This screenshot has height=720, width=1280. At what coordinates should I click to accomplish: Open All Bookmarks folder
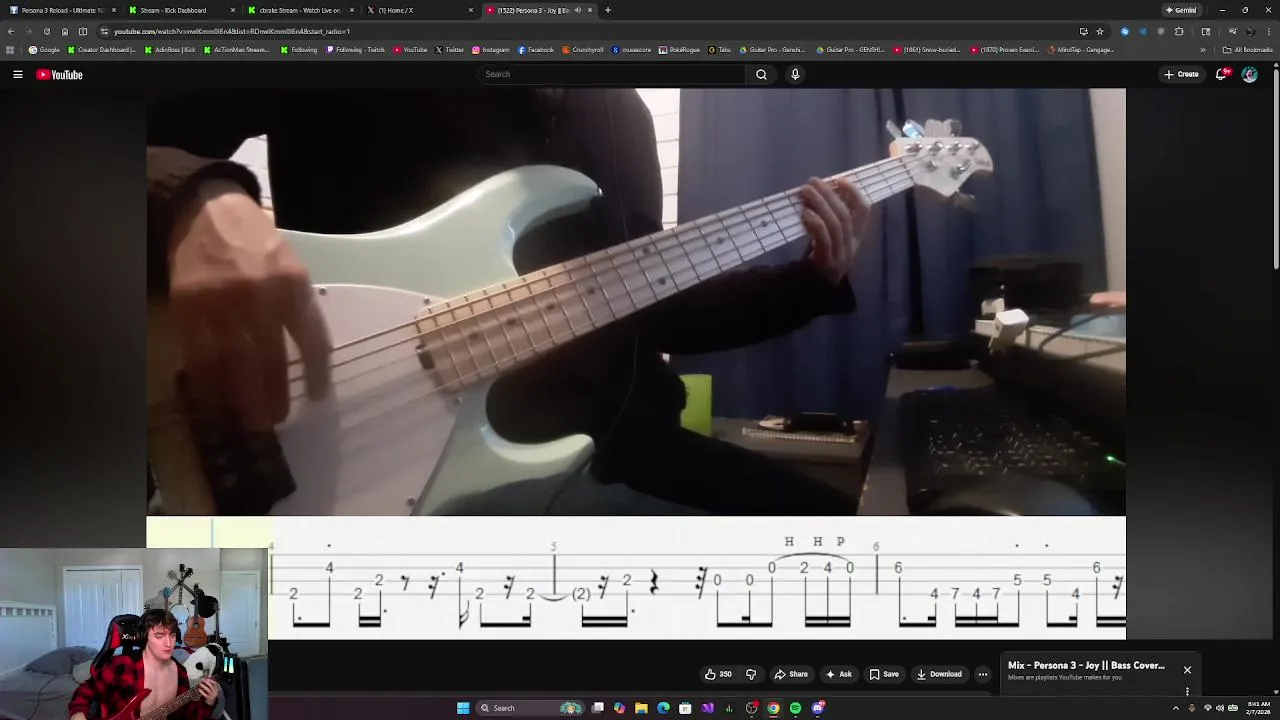click(1248, 50)
